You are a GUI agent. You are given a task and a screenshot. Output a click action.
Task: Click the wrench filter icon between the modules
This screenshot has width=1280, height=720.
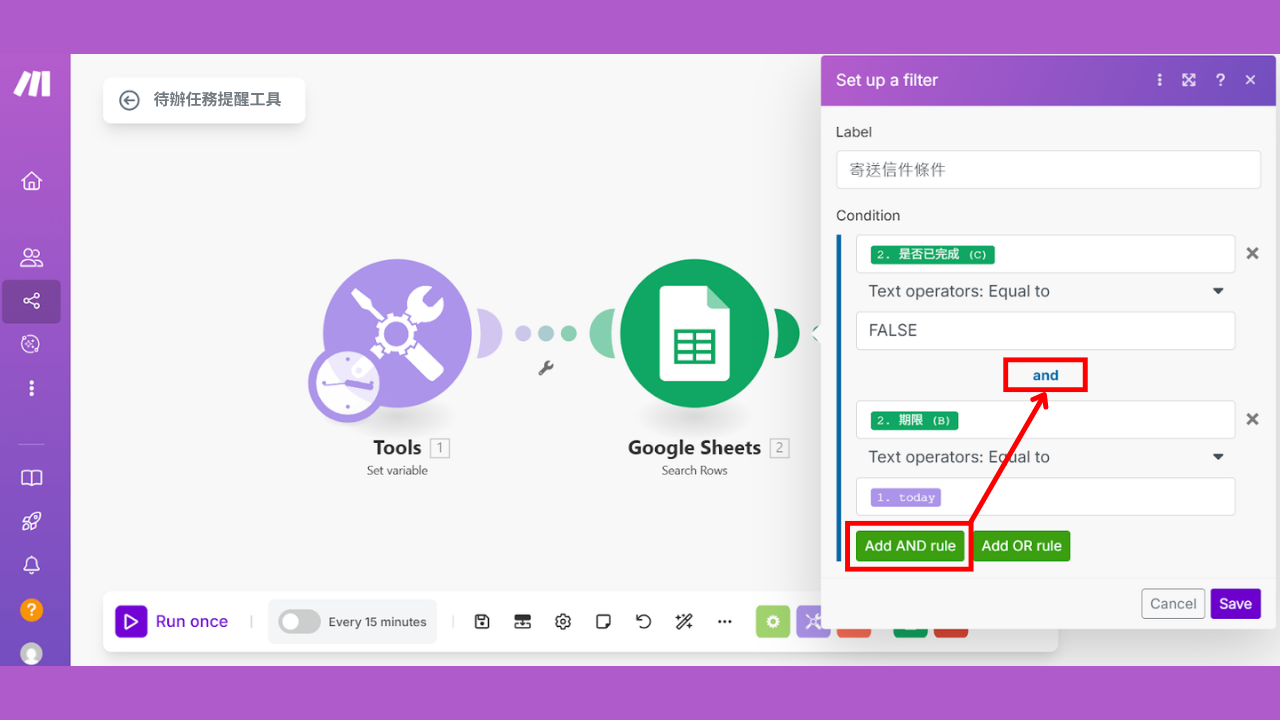tap(546, 368)
